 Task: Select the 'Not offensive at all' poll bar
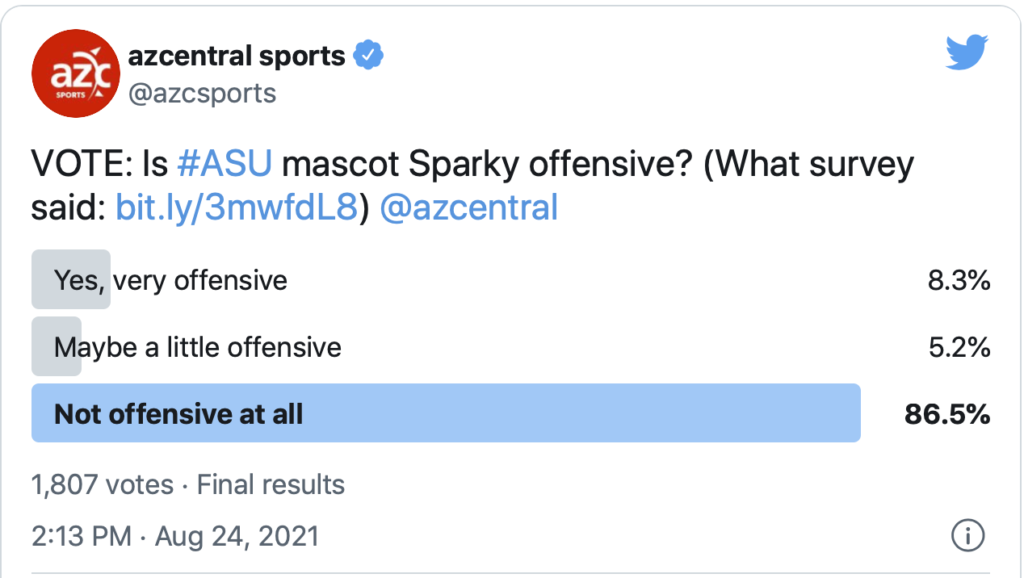[446, 413]
